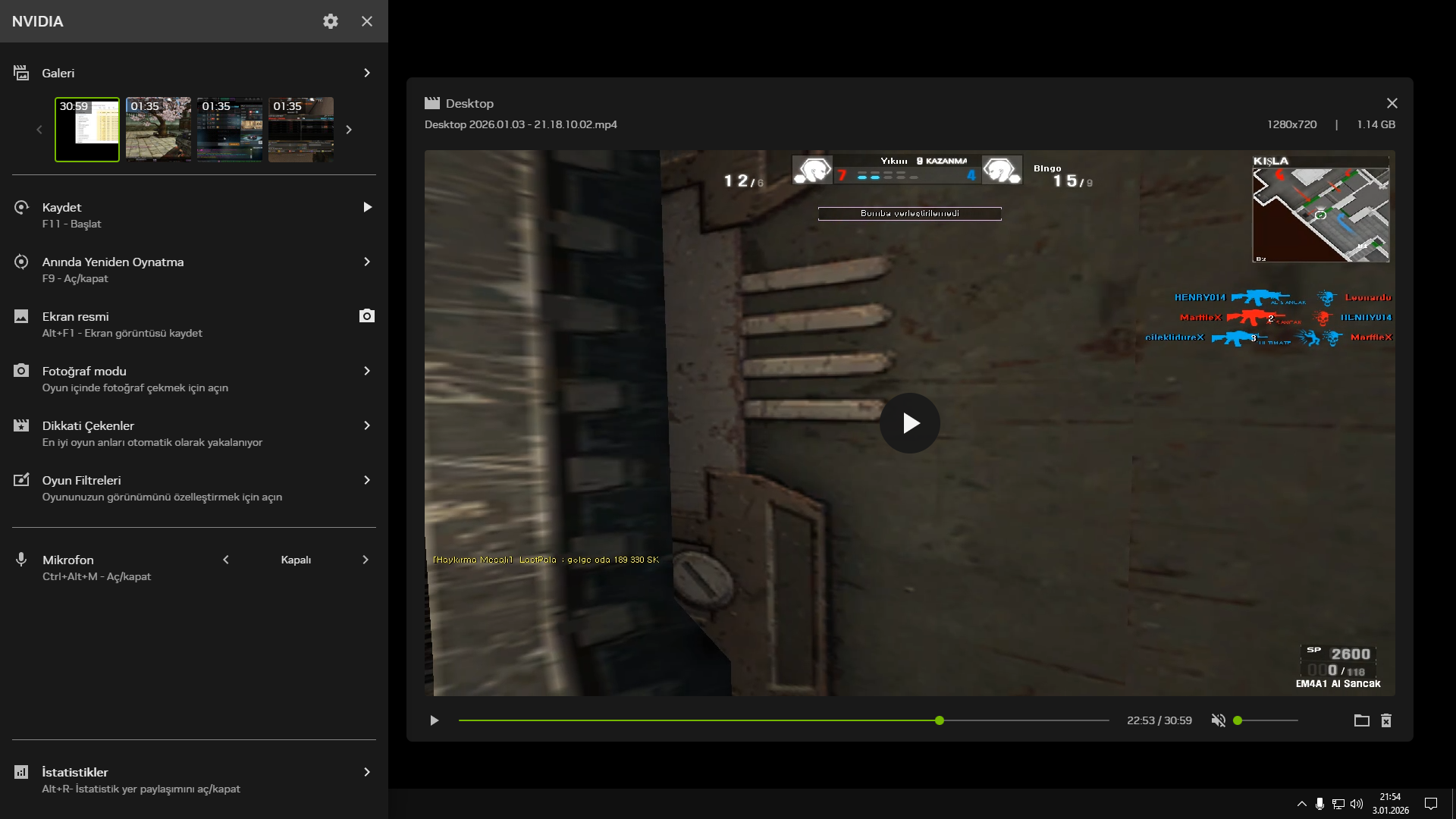Click the Desktop clapperboard video icon

point(432,103)
